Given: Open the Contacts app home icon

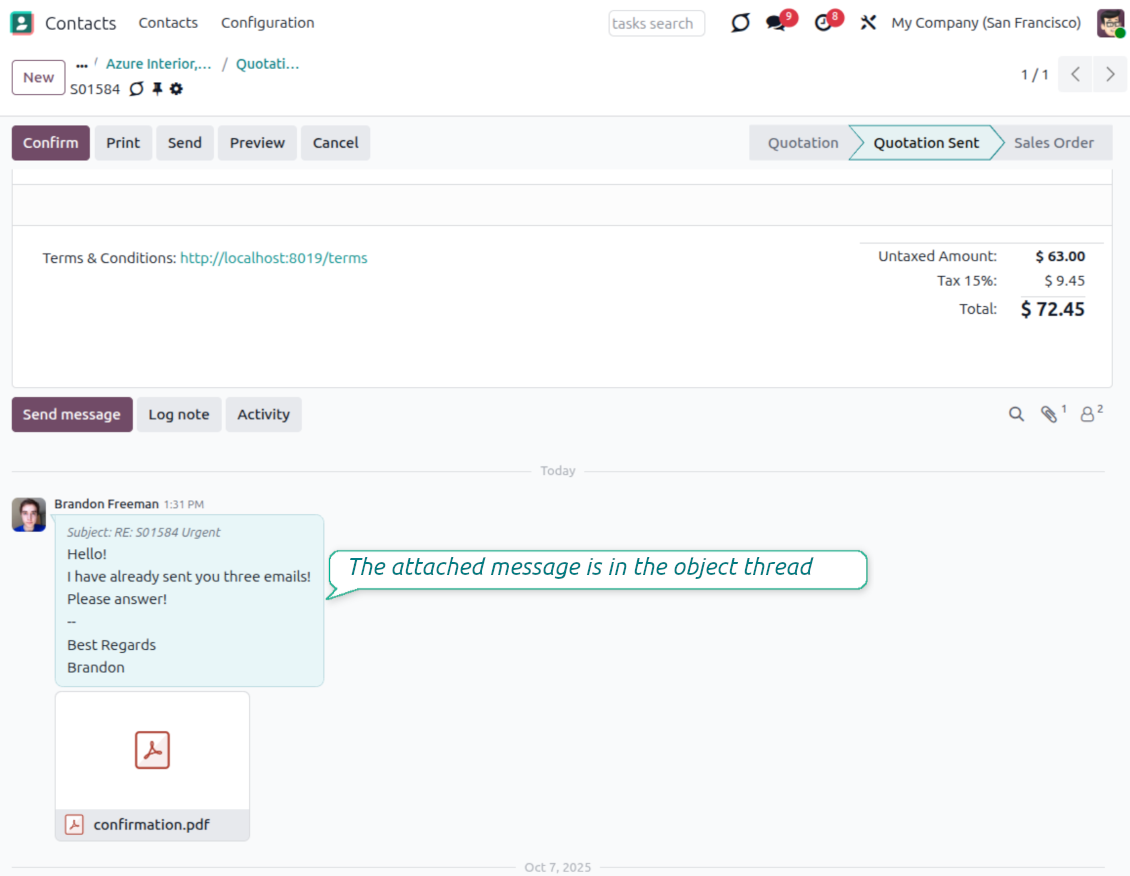Looking at the screenshot, I should [22, 23].
